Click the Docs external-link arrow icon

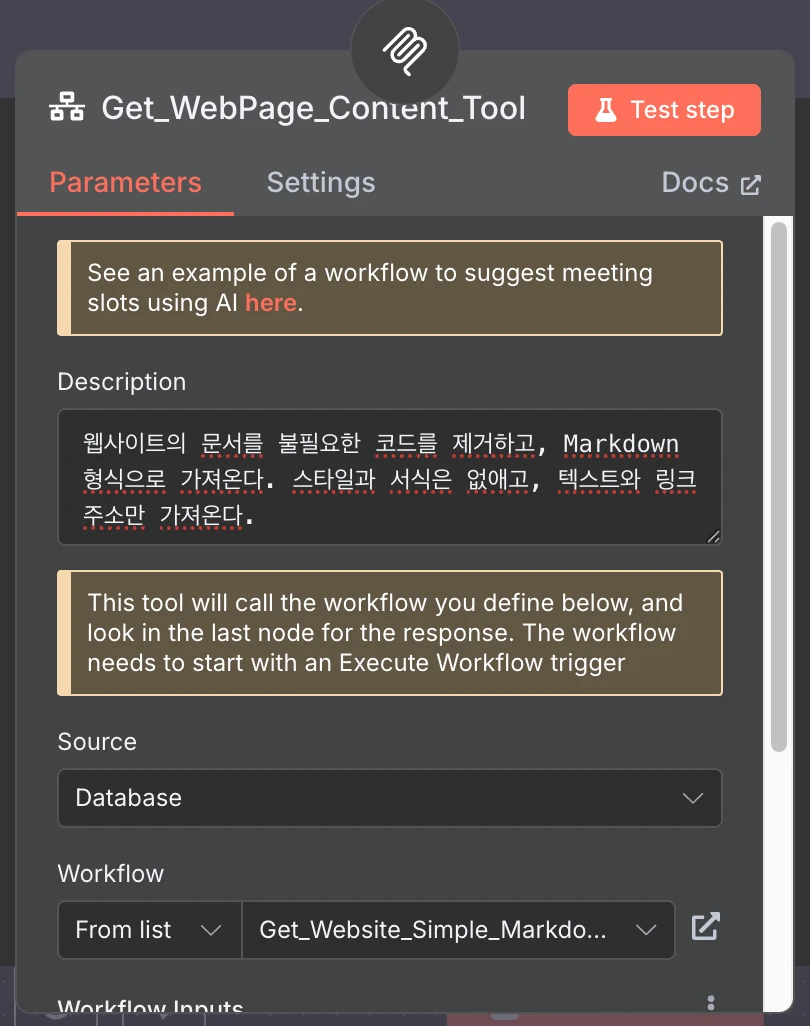tap(750, 185)
